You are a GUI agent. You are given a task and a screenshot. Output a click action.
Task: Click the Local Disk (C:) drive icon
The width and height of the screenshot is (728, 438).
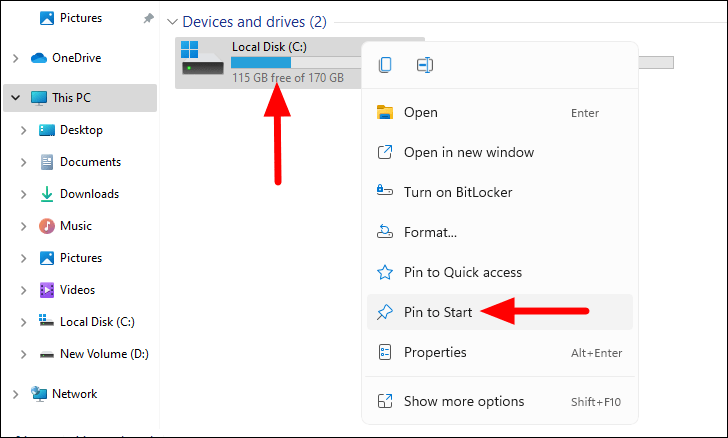202,58
